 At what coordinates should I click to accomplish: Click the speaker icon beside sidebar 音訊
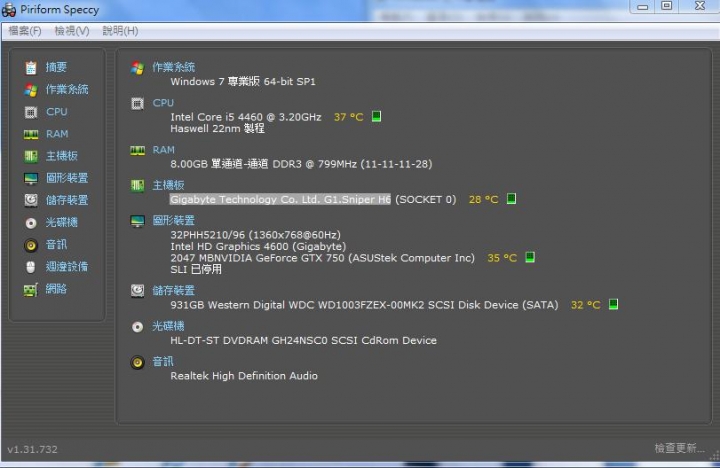[31, 245]
